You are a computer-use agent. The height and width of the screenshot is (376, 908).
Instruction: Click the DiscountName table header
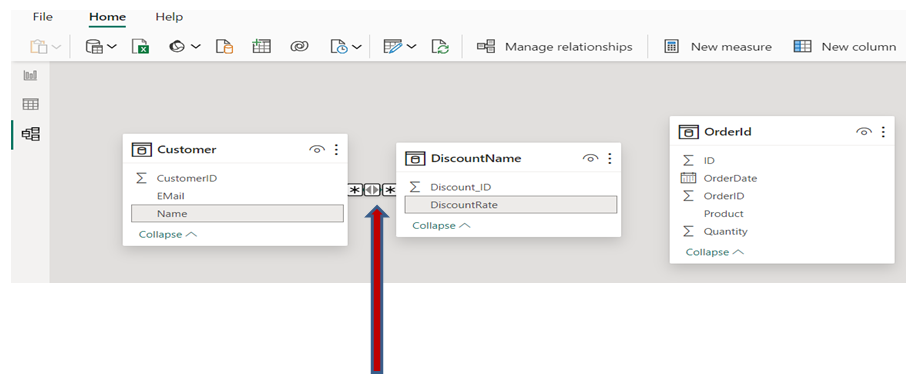[508, 158]
